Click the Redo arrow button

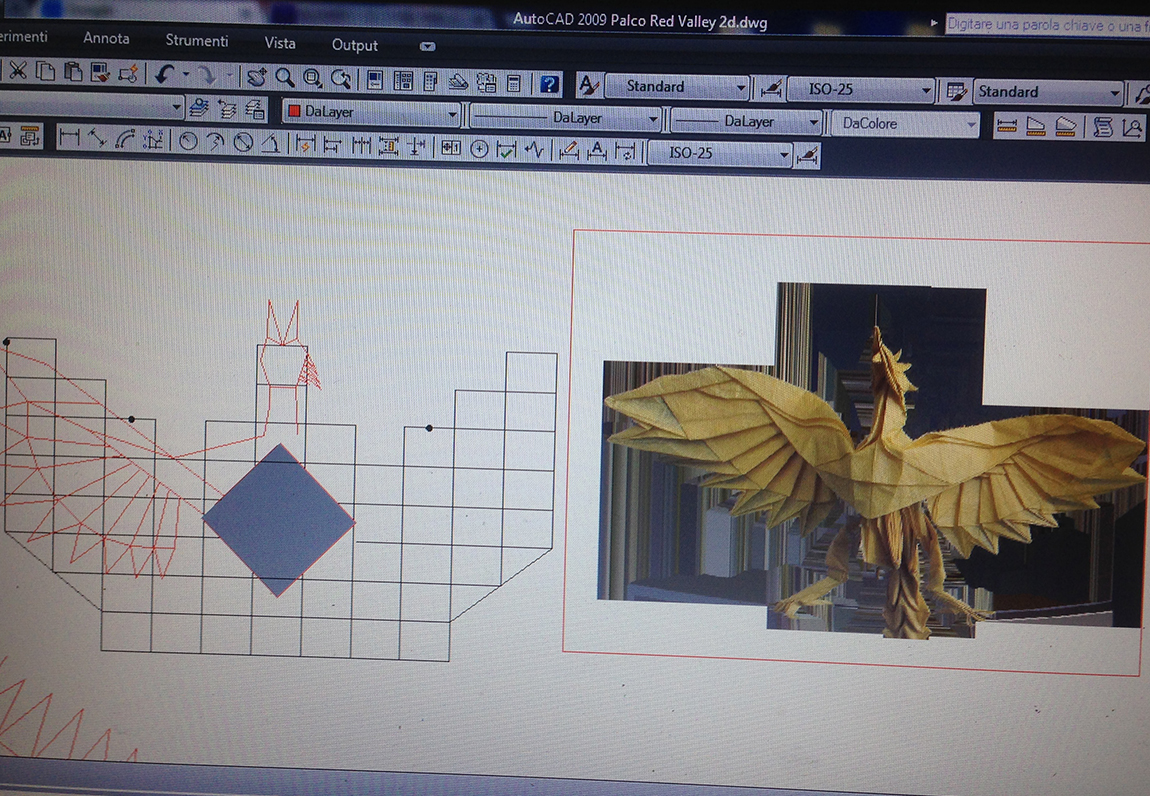208,75
